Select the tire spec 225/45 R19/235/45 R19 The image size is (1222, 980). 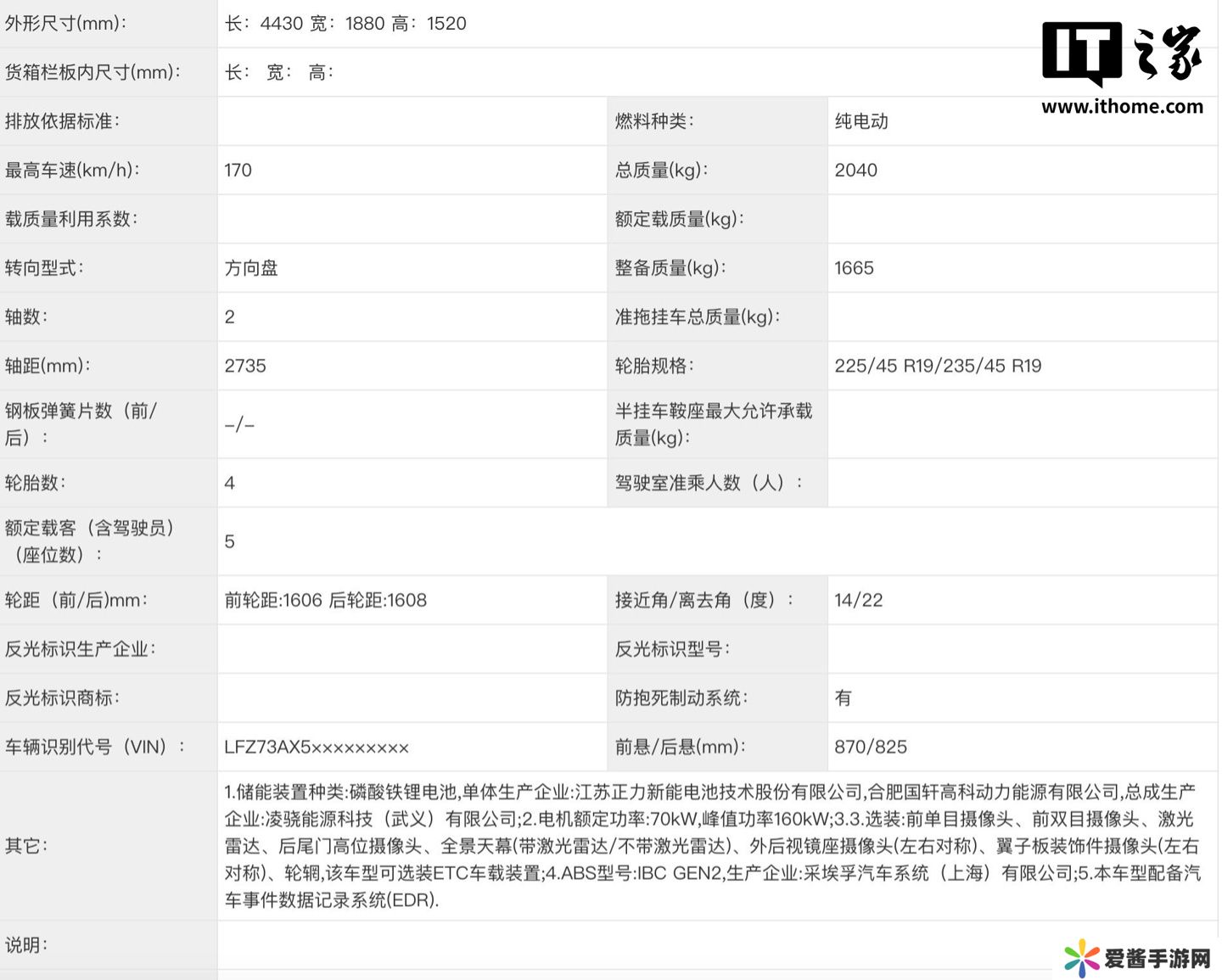pyautogui.click(x=938, y=366)
